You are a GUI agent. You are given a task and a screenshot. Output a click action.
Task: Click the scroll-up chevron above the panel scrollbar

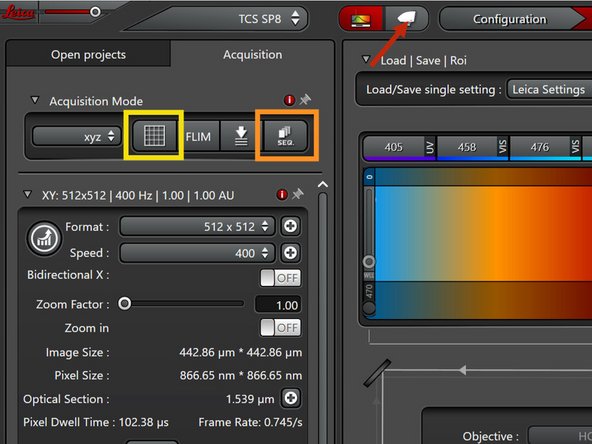[x=323, y=185]
